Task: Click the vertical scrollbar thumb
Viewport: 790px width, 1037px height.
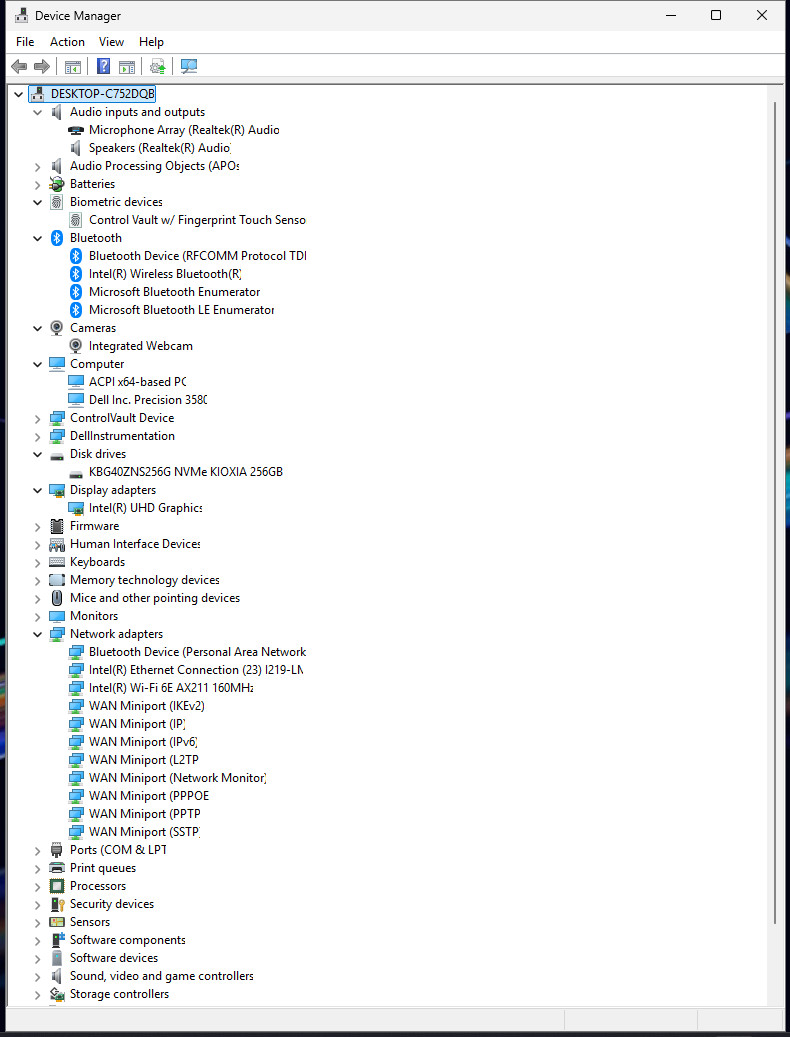Action: [775, 513]
